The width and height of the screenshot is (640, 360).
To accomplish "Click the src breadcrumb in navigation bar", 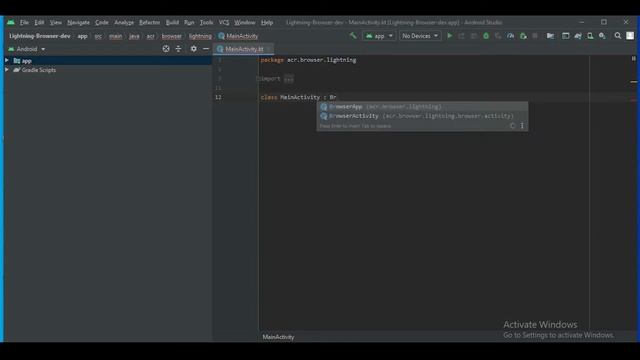I will (98, 36).
